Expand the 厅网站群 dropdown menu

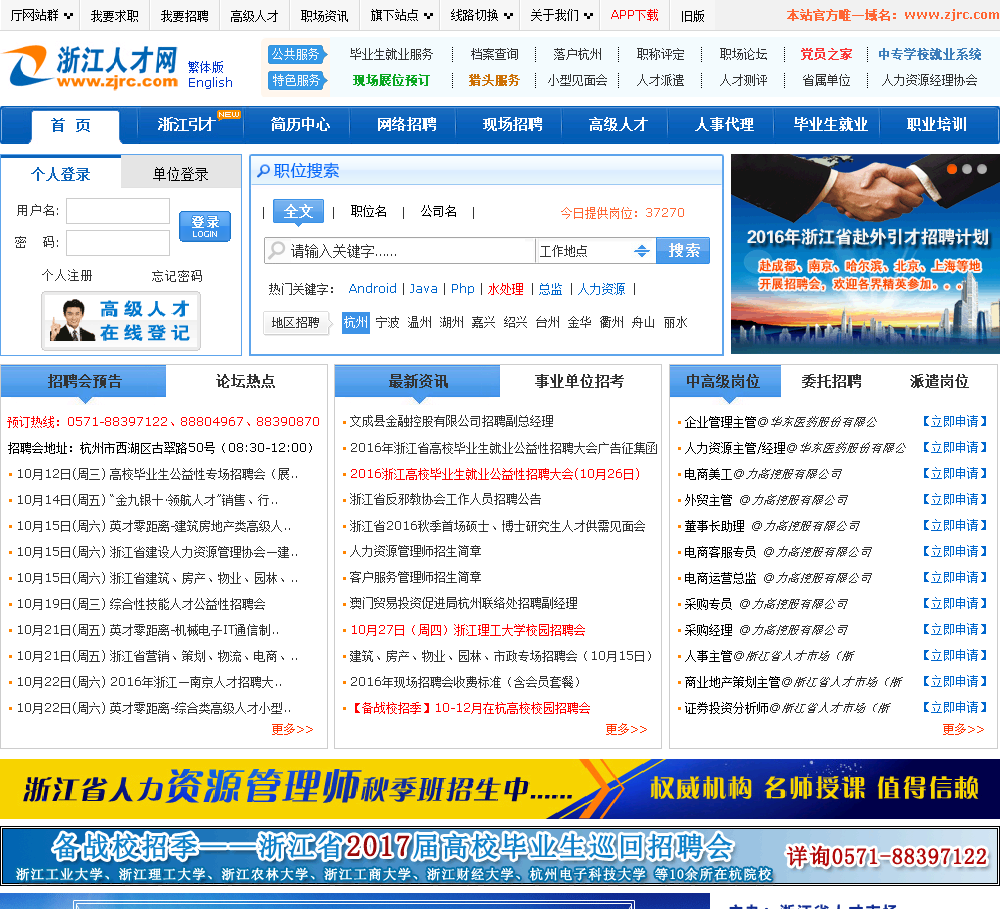pos(41,15)
